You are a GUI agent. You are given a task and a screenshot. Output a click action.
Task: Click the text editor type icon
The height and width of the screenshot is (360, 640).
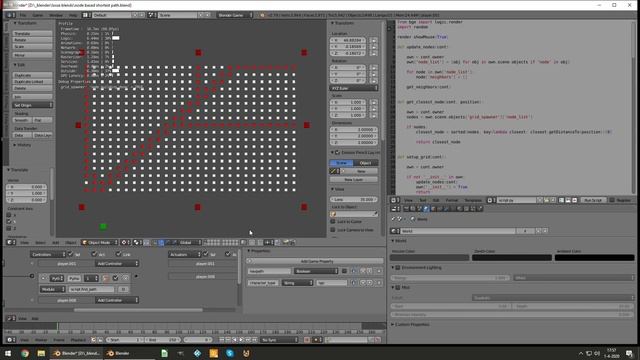pos(395,200)
